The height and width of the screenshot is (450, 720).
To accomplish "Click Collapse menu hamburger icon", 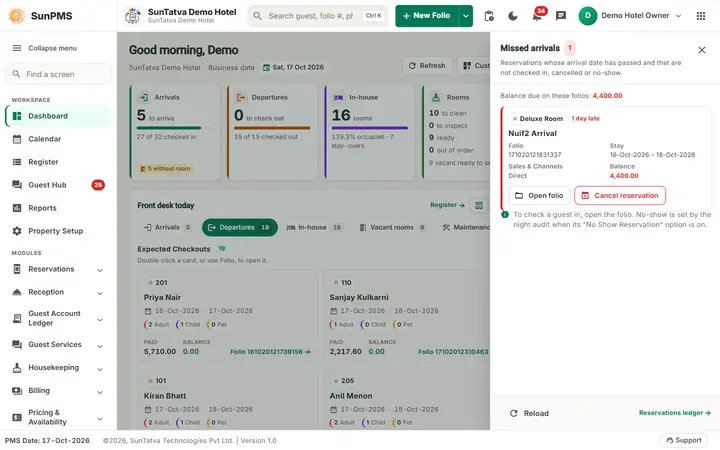I will click(x=17, y=48).
